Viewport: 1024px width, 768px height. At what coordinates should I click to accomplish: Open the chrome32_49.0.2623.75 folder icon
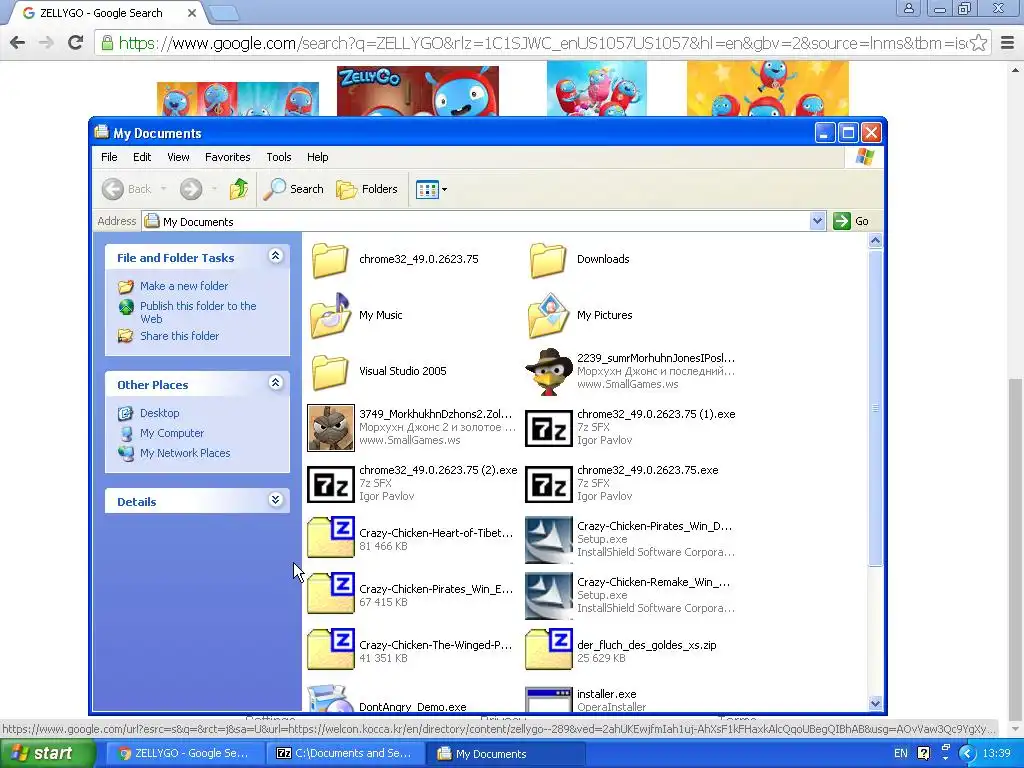point(330,259)
